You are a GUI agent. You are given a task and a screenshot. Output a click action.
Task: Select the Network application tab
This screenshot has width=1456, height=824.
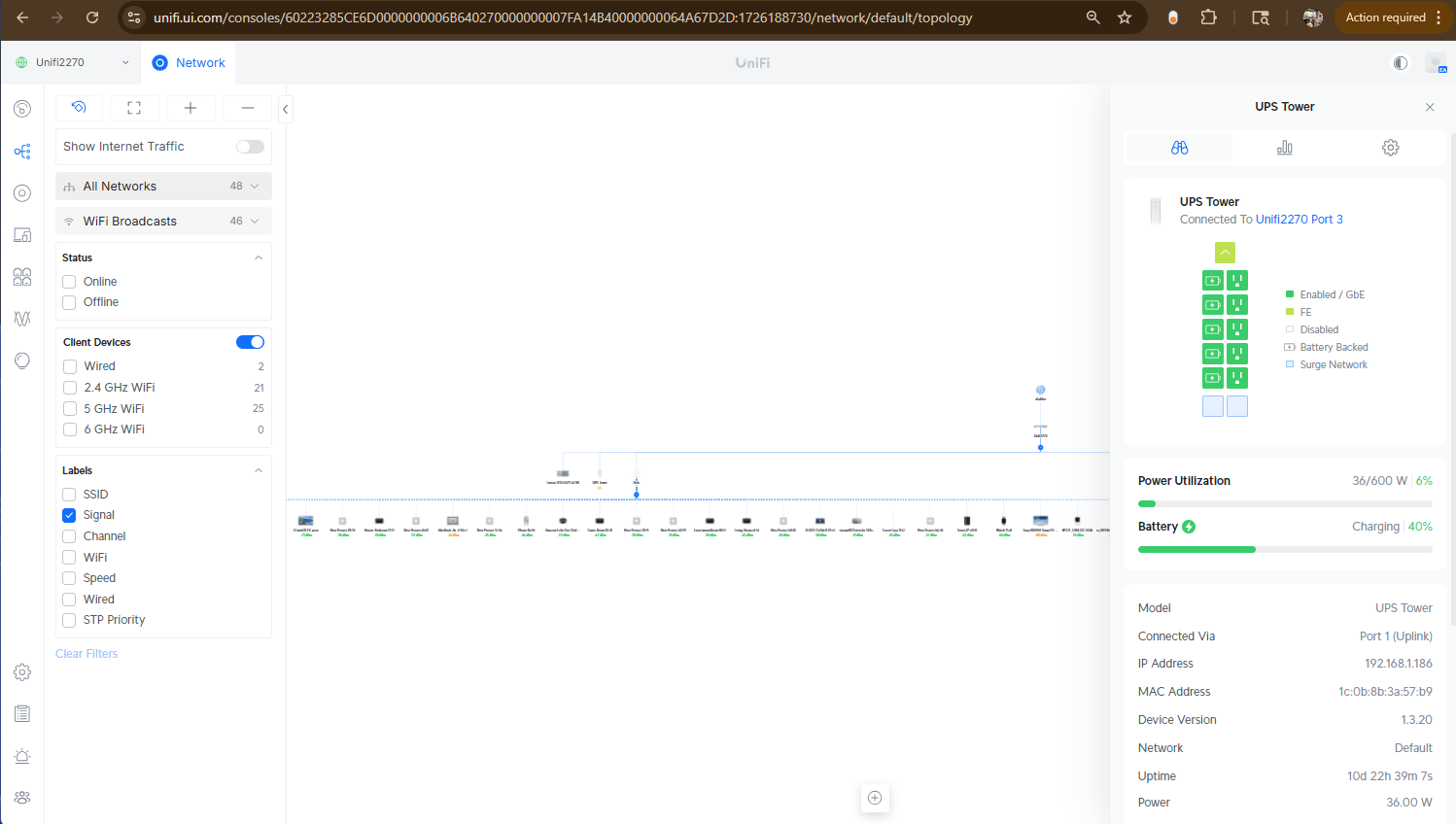tap(189, 63)
